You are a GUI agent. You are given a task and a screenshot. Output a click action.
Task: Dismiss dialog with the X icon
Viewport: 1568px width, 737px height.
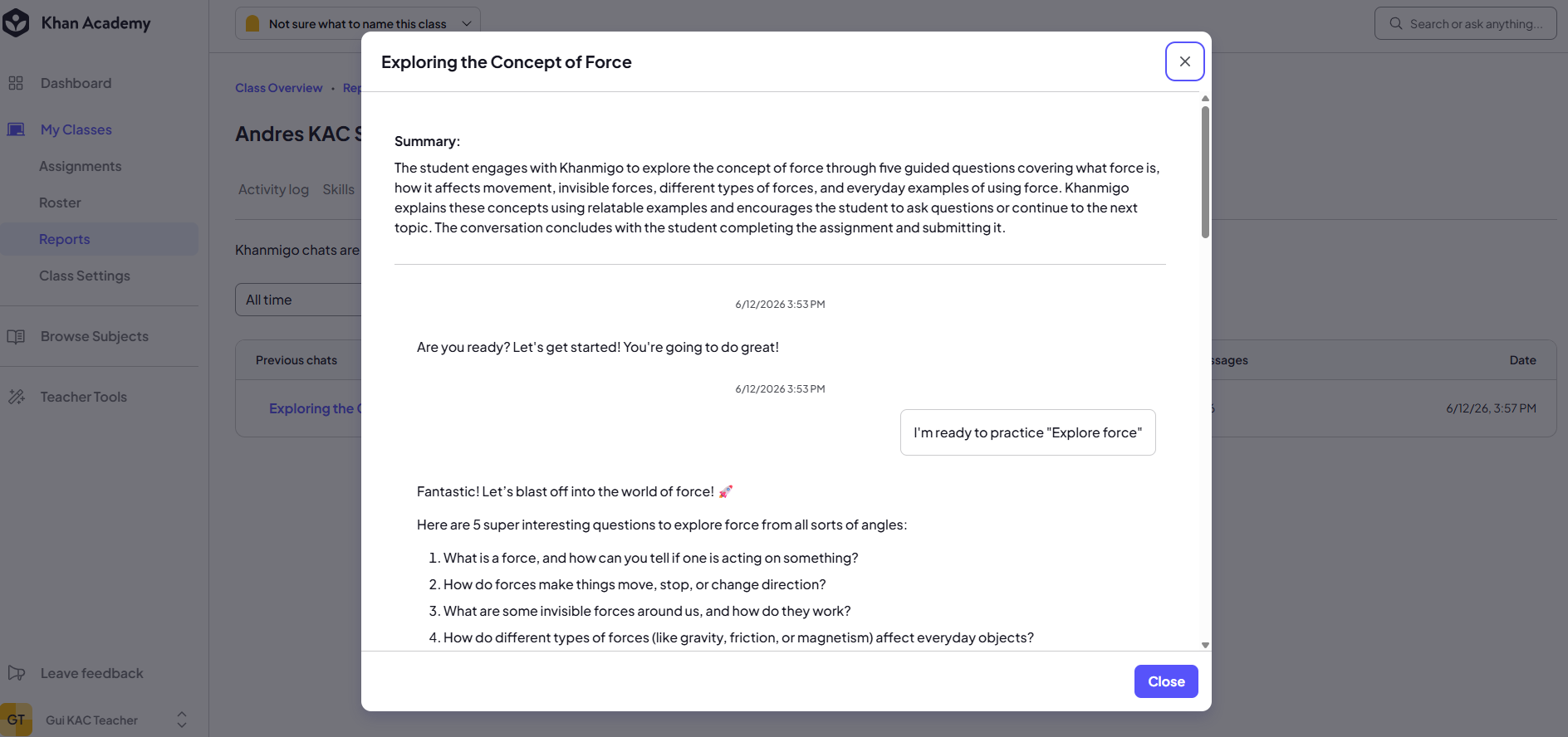pos(1185,61)
